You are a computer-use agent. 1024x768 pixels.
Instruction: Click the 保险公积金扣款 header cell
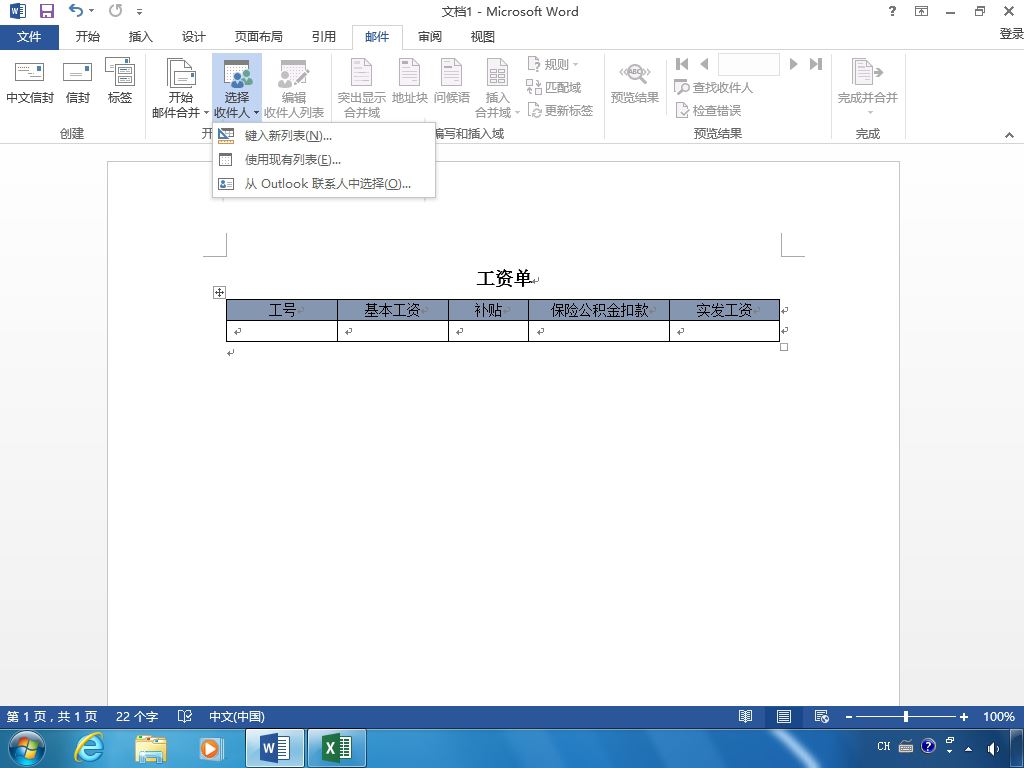coord(599,310)
